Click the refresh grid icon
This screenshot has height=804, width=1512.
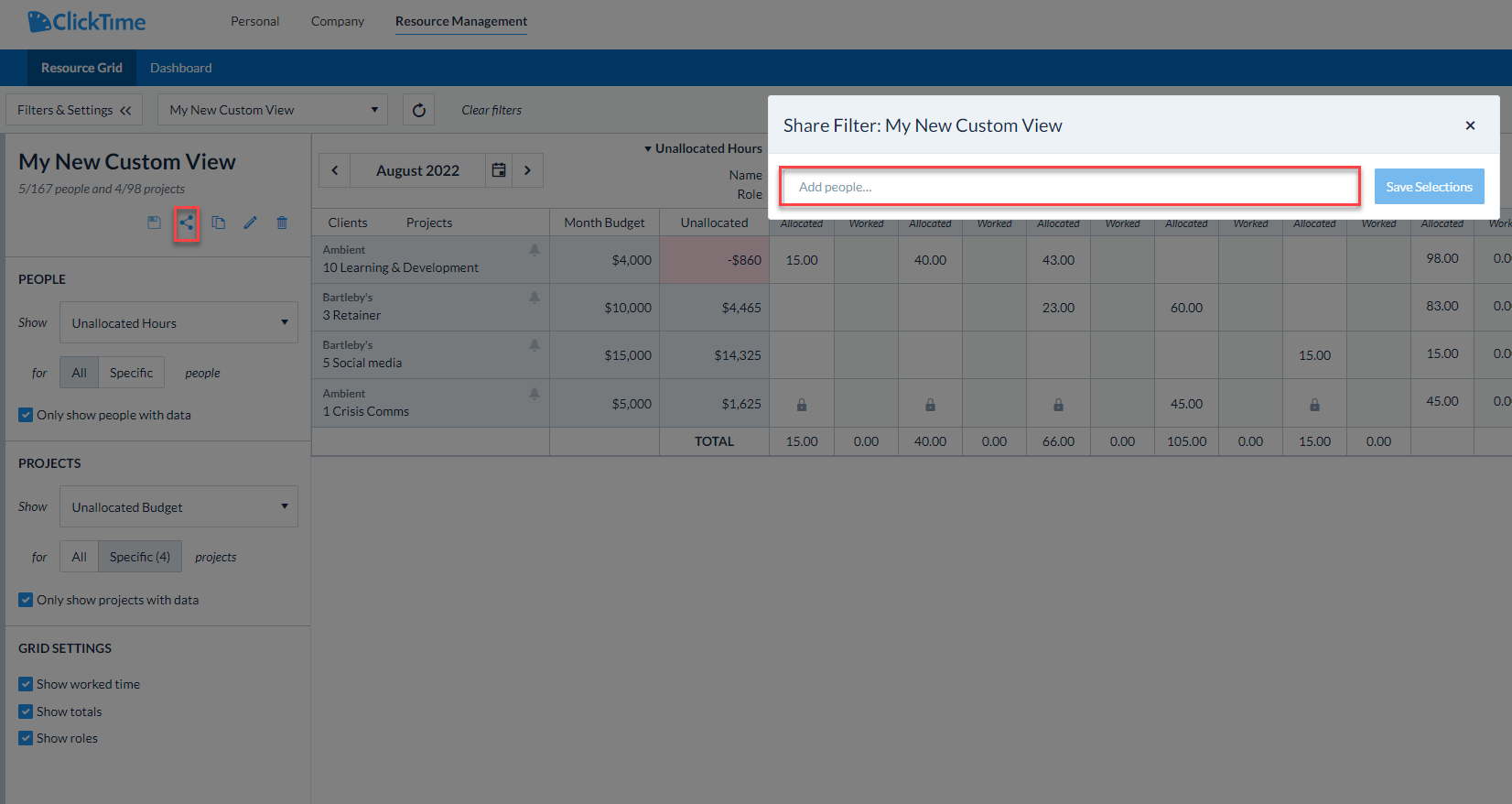[418, 110]
